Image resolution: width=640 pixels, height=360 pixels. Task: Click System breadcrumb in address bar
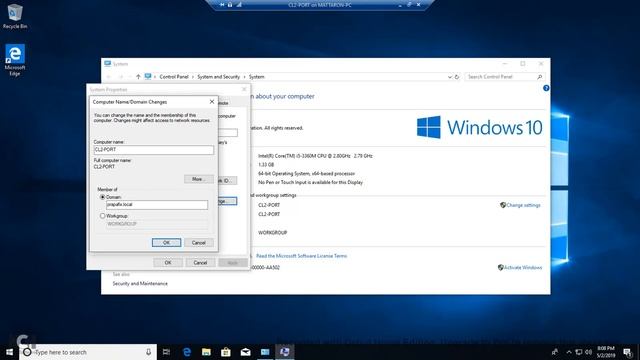point(257,77)
